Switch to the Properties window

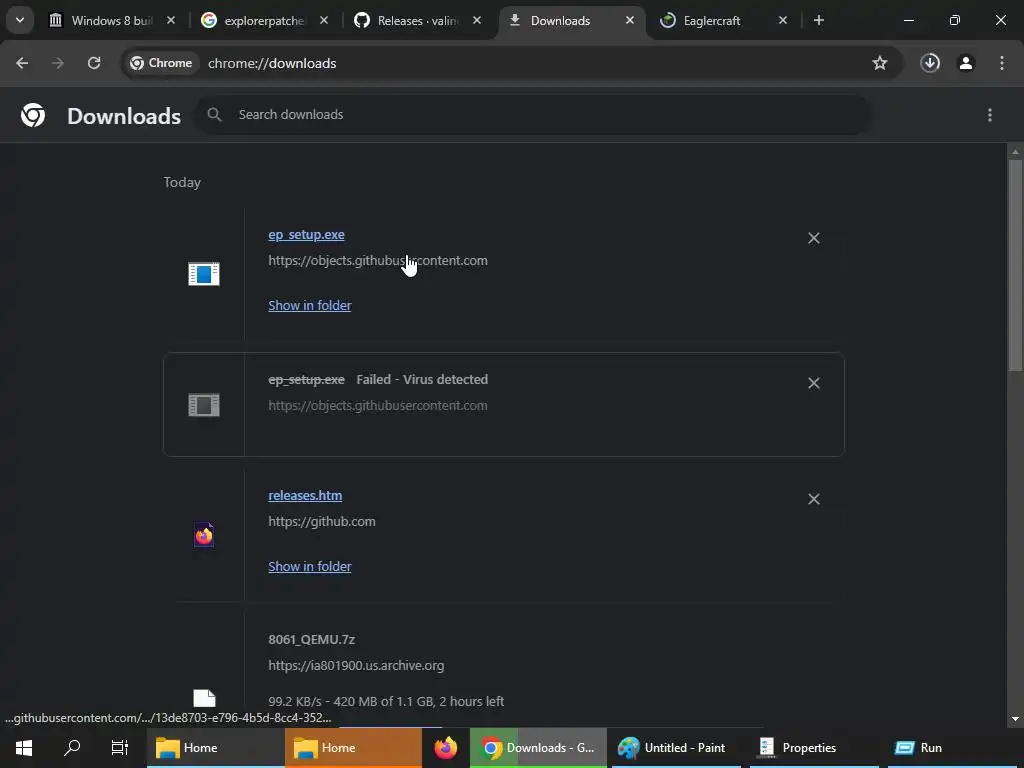point(814,748)
